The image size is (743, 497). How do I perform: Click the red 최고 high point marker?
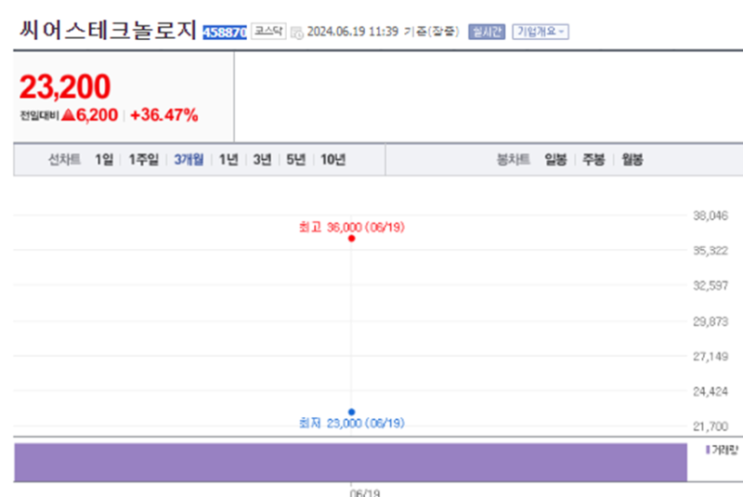pos(352,238)
